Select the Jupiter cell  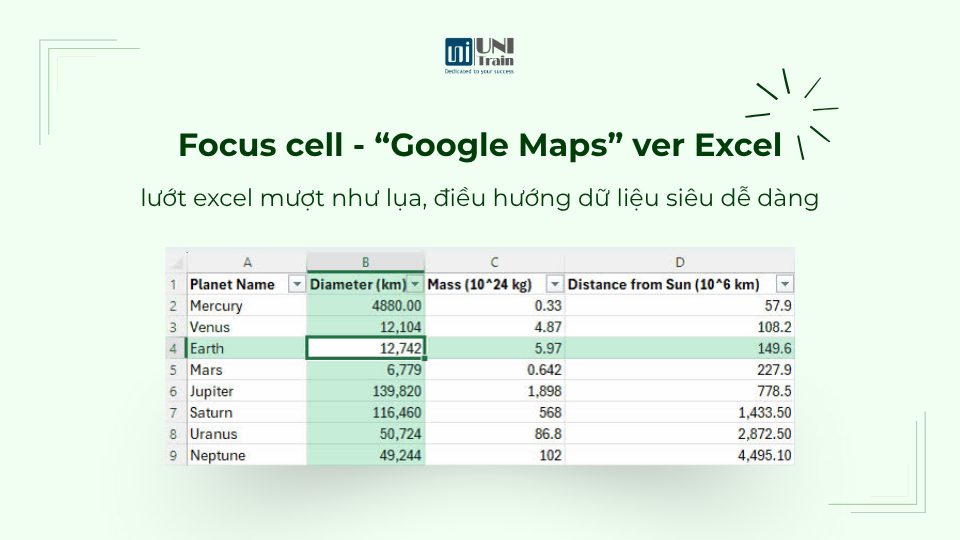(x=247, y=391)
